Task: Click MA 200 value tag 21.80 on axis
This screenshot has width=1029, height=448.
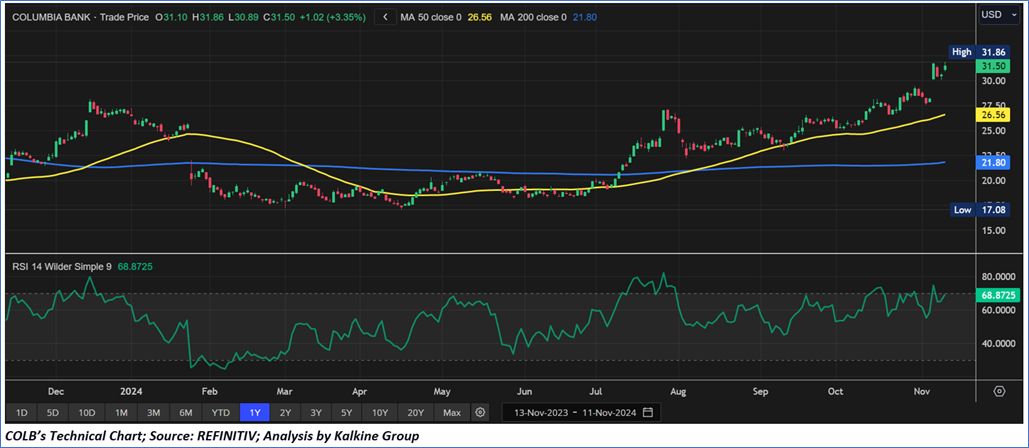Action: pyautogui.click(x=991, y=162)
